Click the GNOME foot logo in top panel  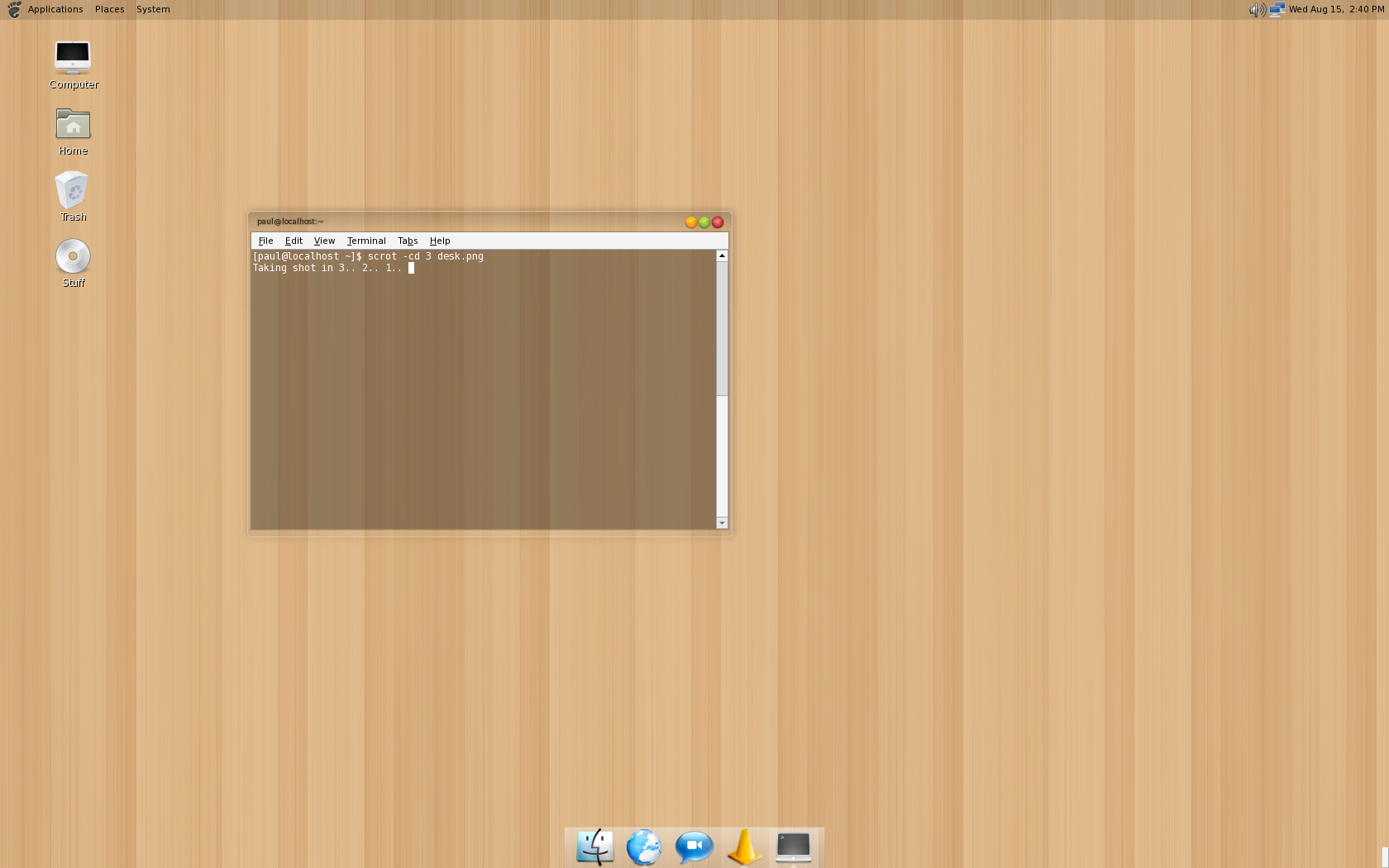point(14,10)
